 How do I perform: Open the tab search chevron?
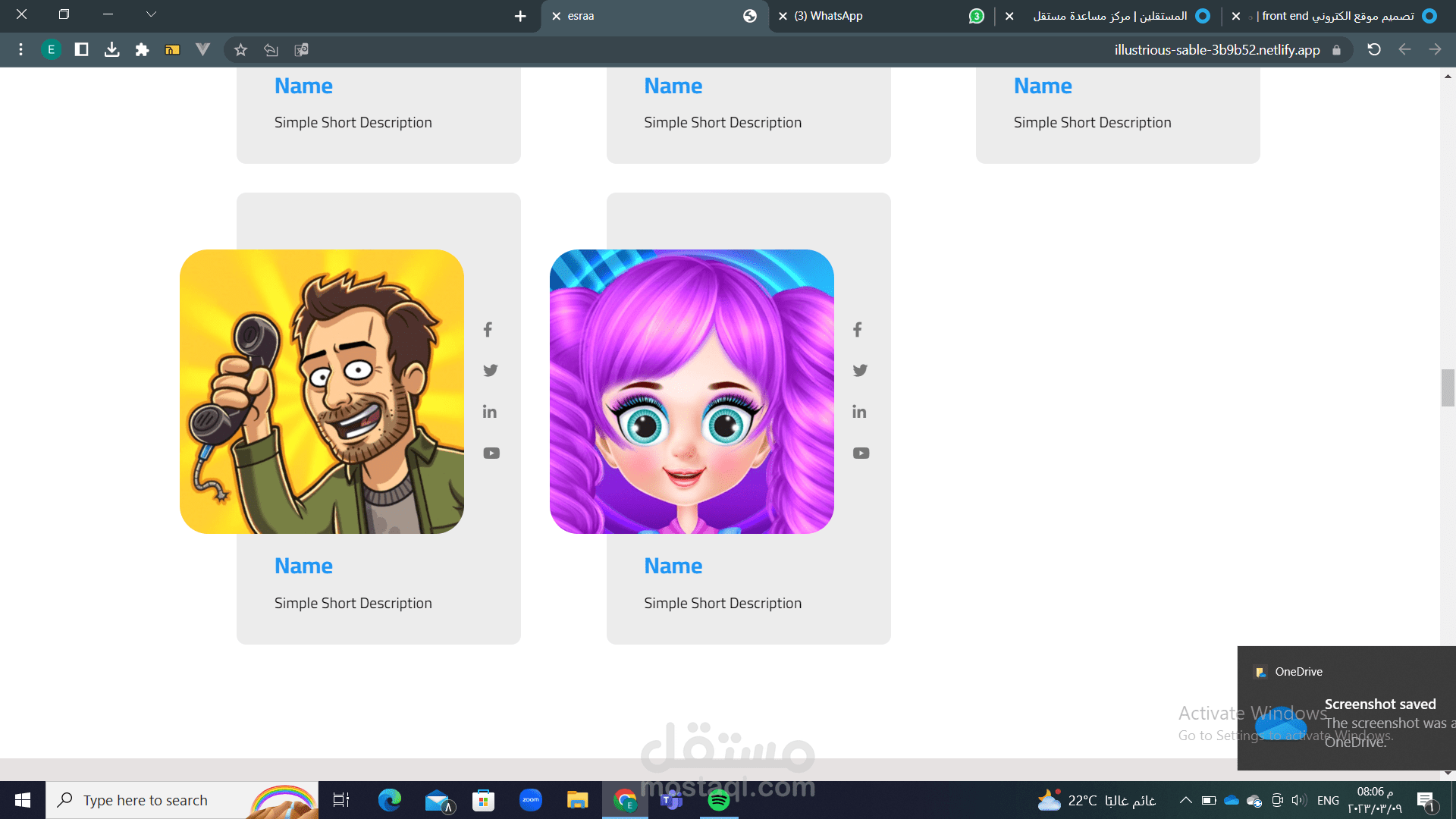click(151, 14)
